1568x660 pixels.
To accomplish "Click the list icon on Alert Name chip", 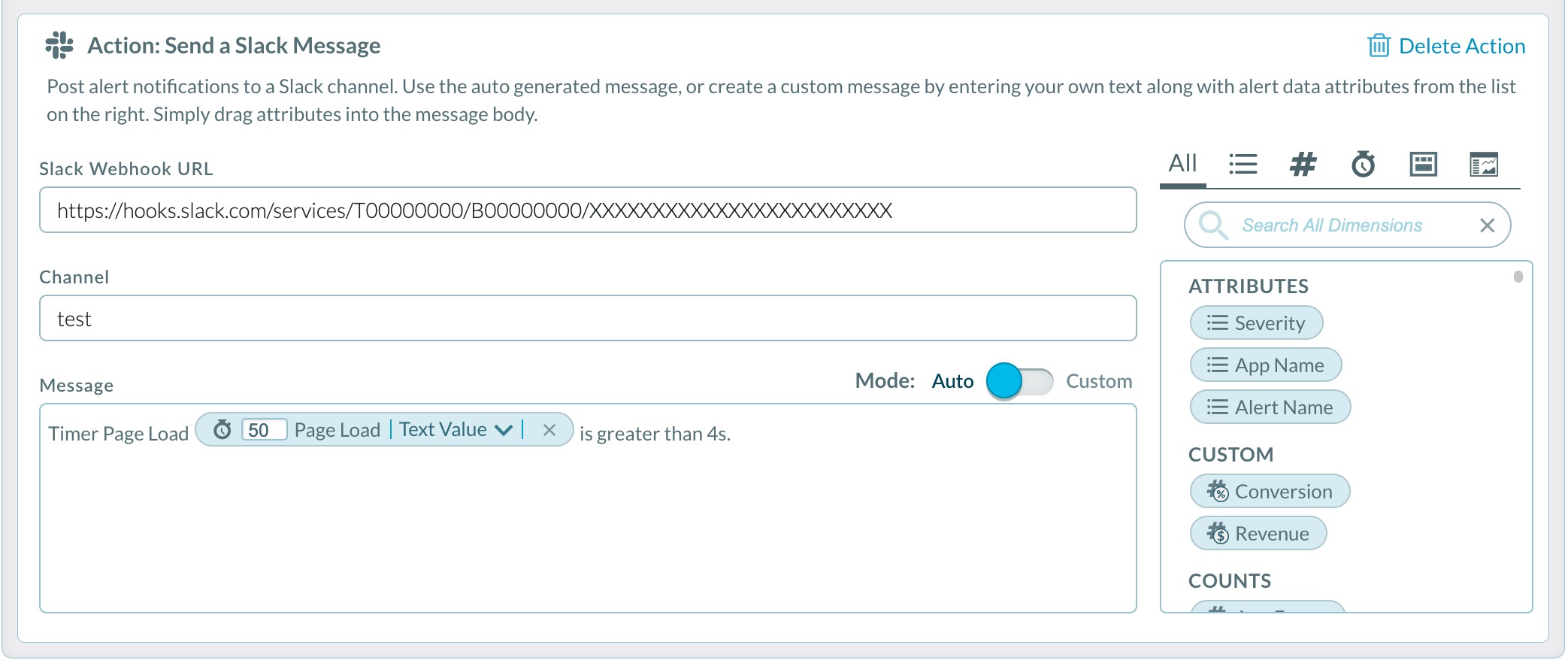I will coord(1217,407).
